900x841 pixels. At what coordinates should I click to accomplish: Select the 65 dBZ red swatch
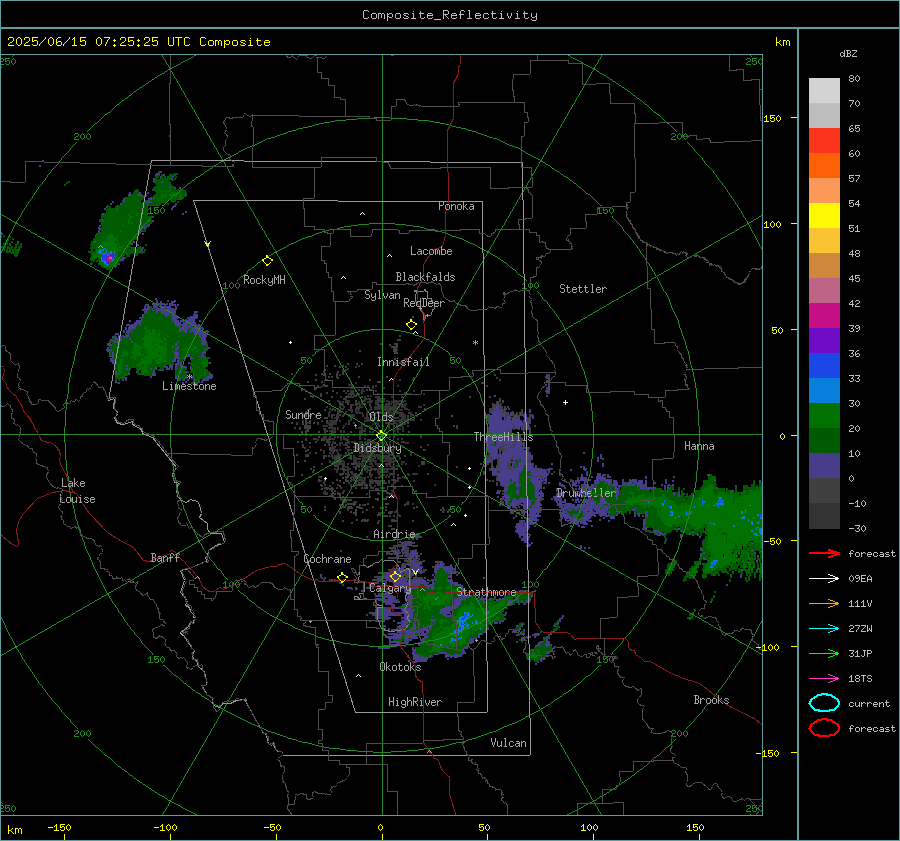click(824, 140)
